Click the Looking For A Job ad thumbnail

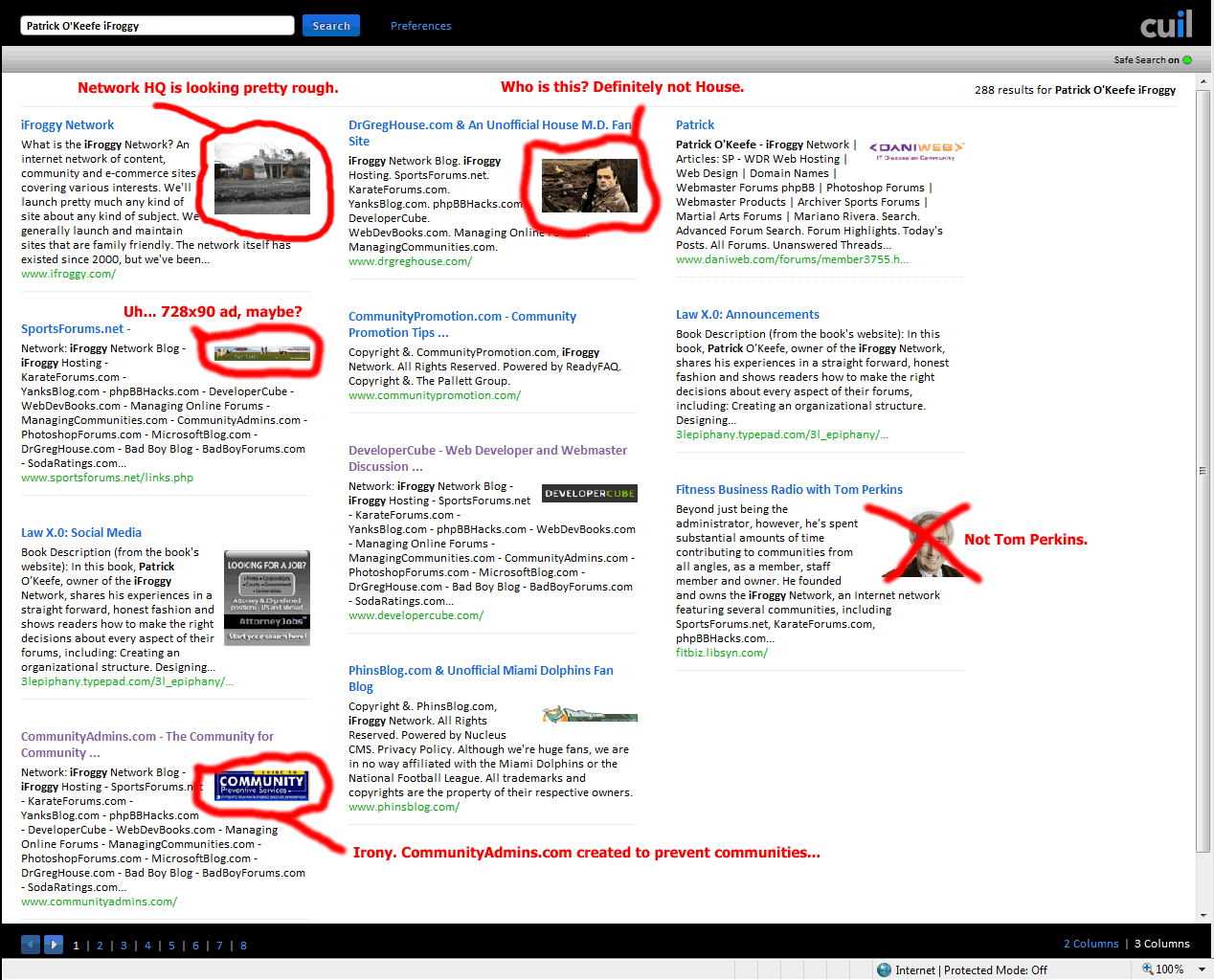click(x=267, y=598)
